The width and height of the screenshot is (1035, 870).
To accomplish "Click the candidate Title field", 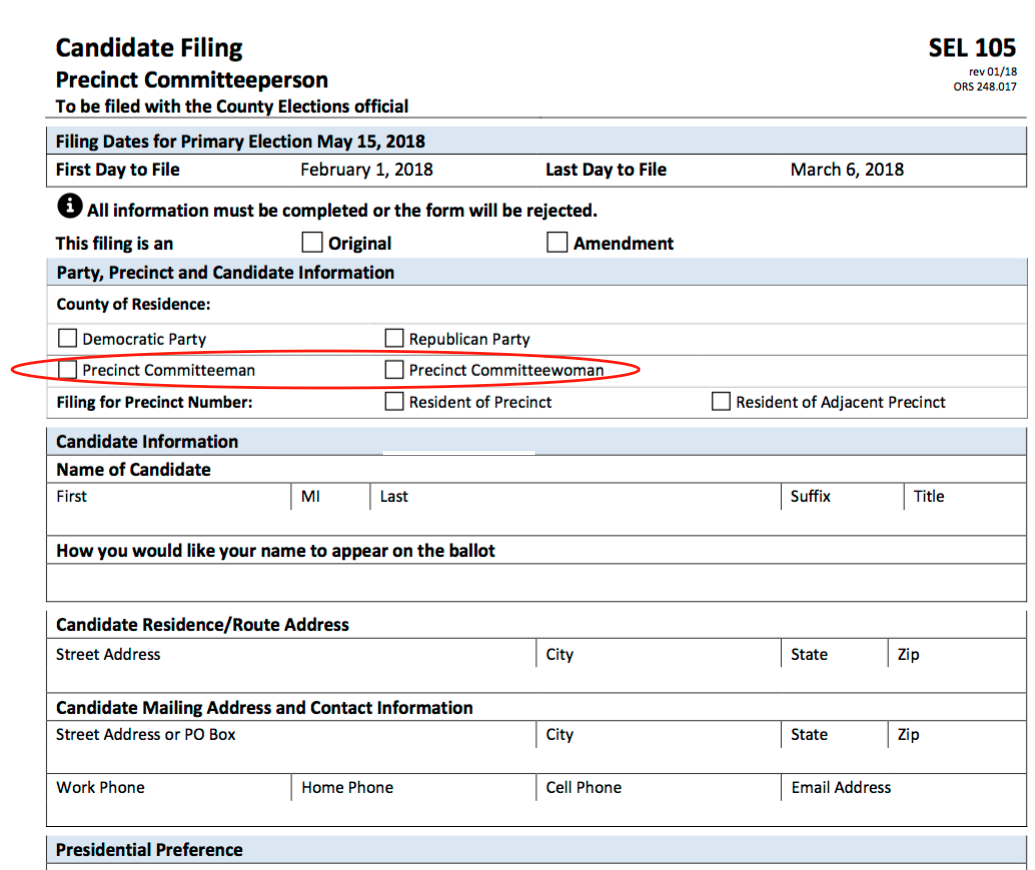I will 964,517.
